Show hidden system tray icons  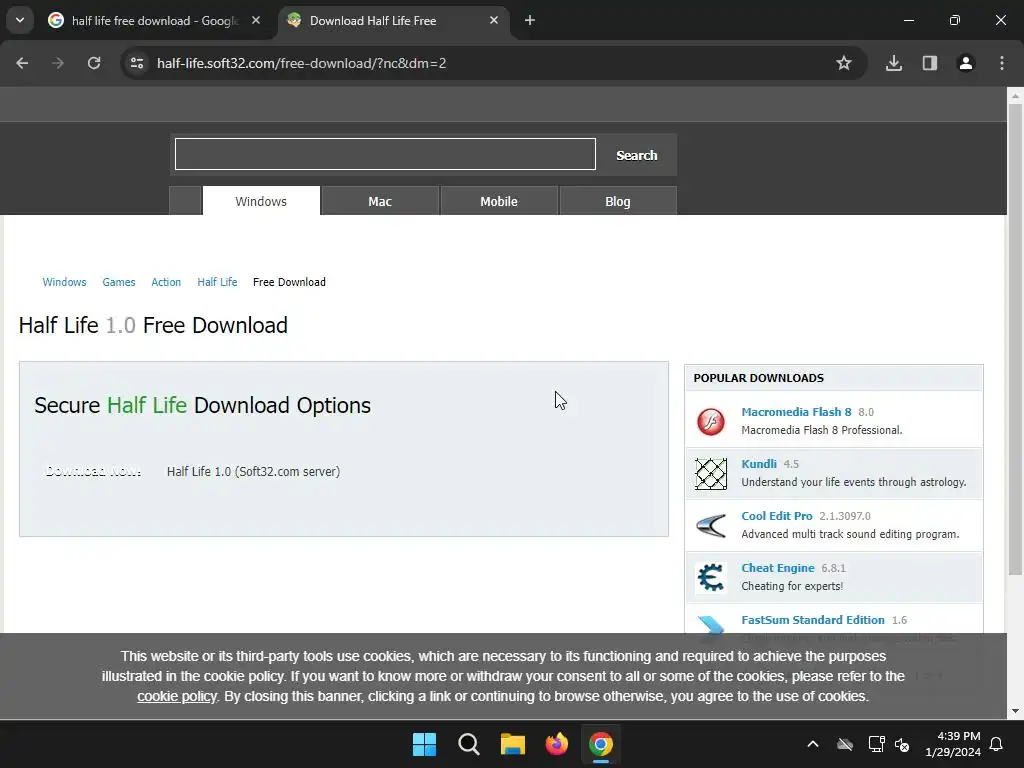[813, 744]
